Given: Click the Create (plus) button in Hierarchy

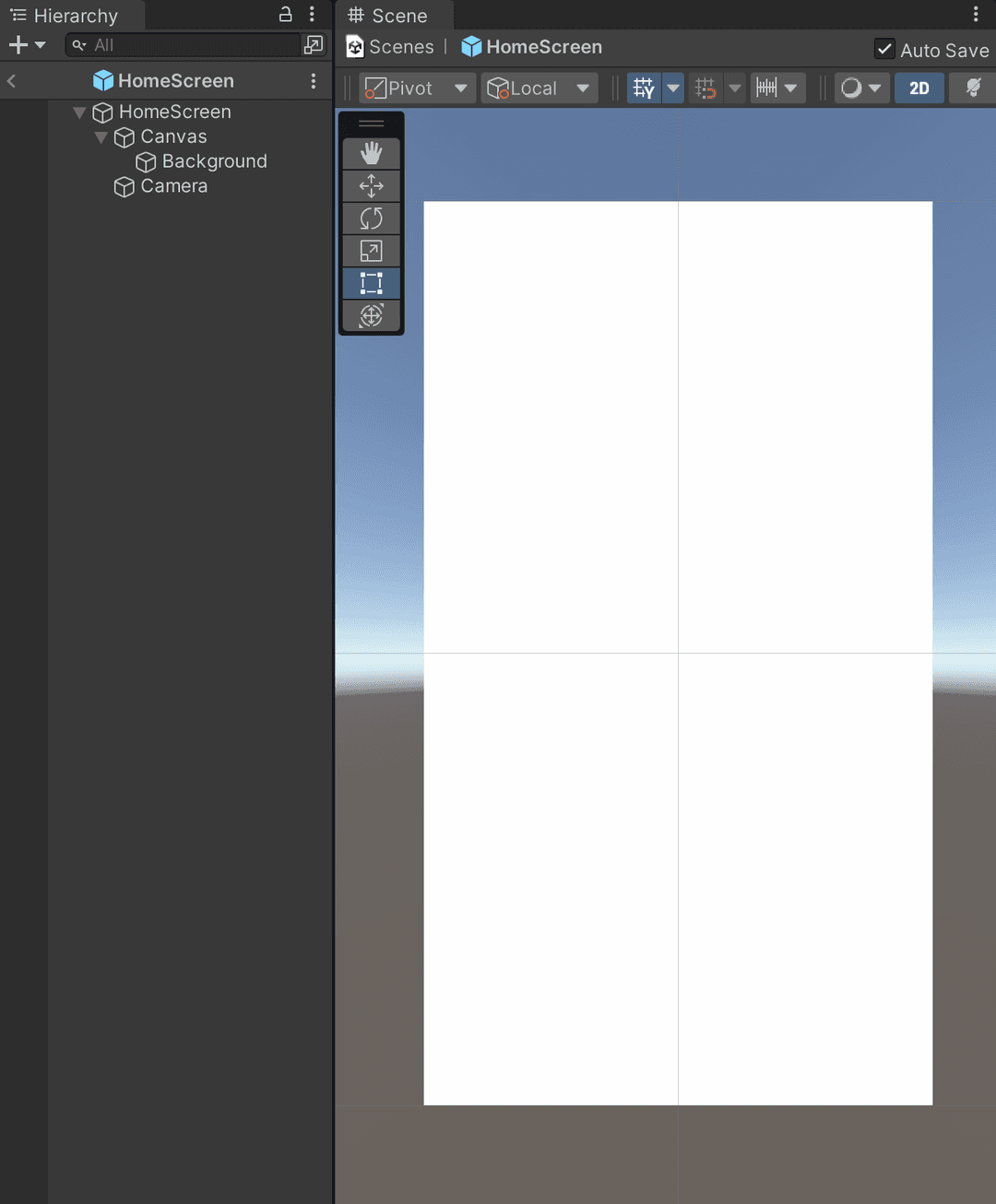Looking at the screenshot, I should point(26,44).
